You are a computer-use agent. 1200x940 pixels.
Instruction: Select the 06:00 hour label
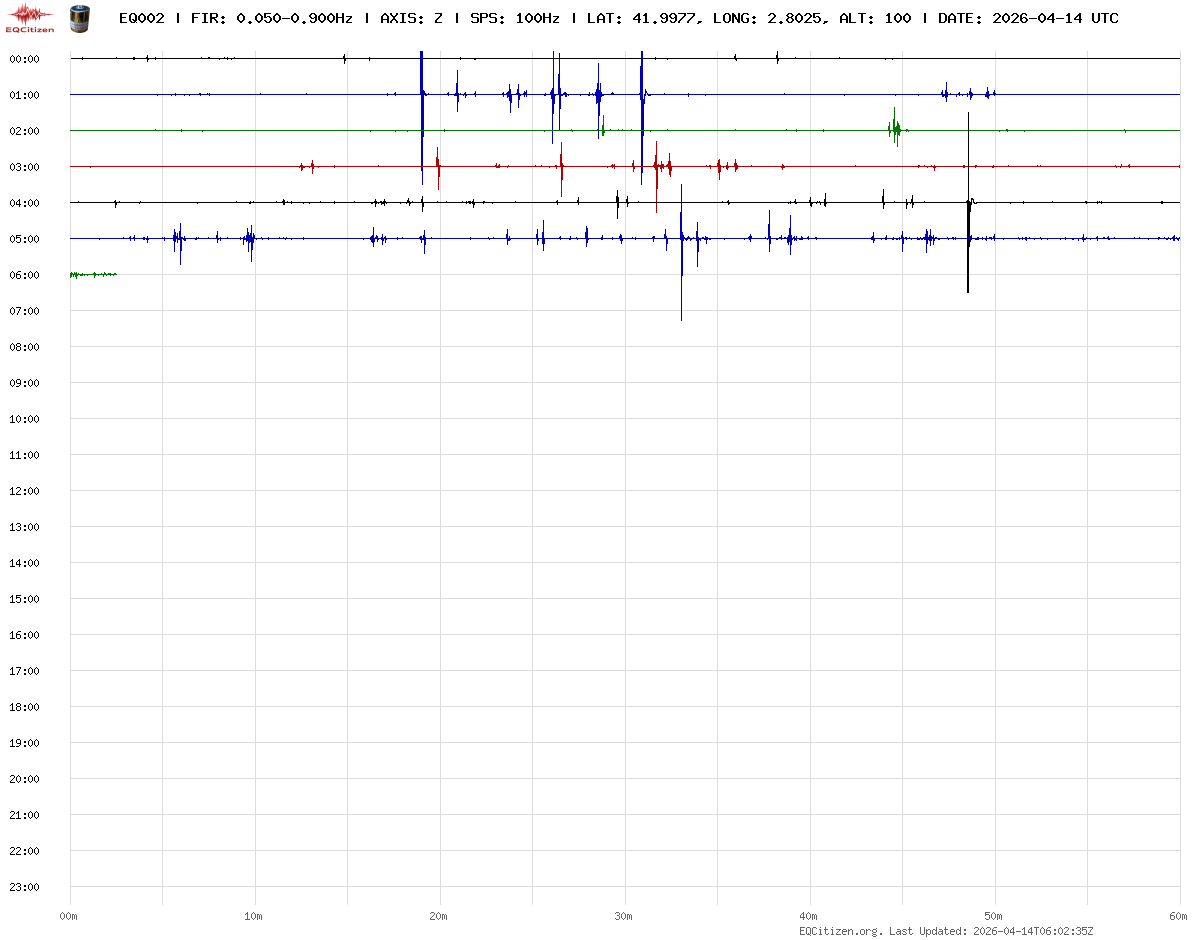tap(24, 275)
